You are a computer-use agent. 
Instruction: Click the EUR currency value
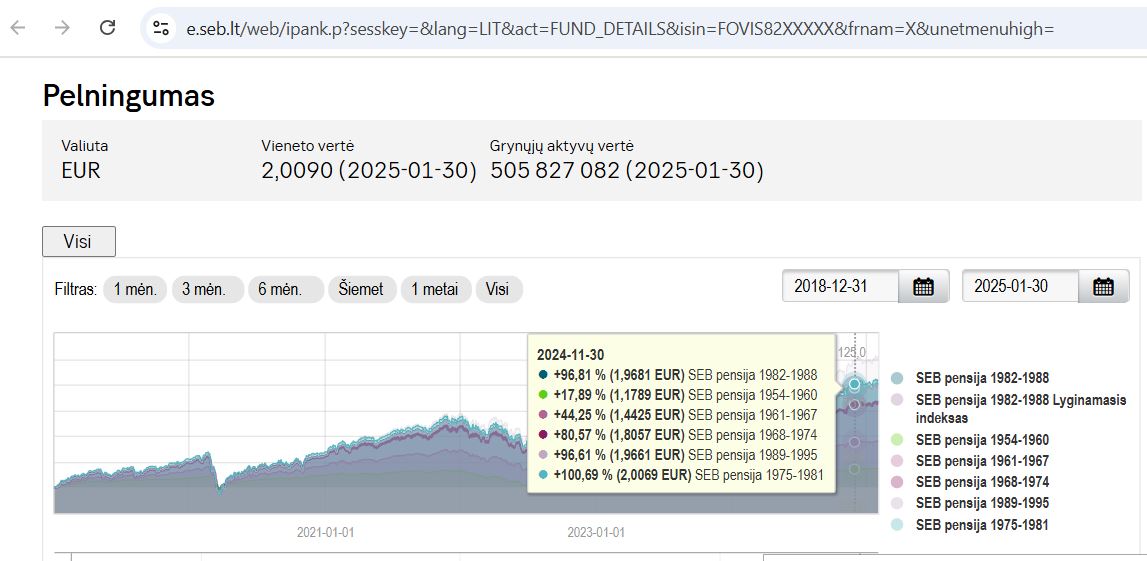pyautogui.click(x=80, y=171)
